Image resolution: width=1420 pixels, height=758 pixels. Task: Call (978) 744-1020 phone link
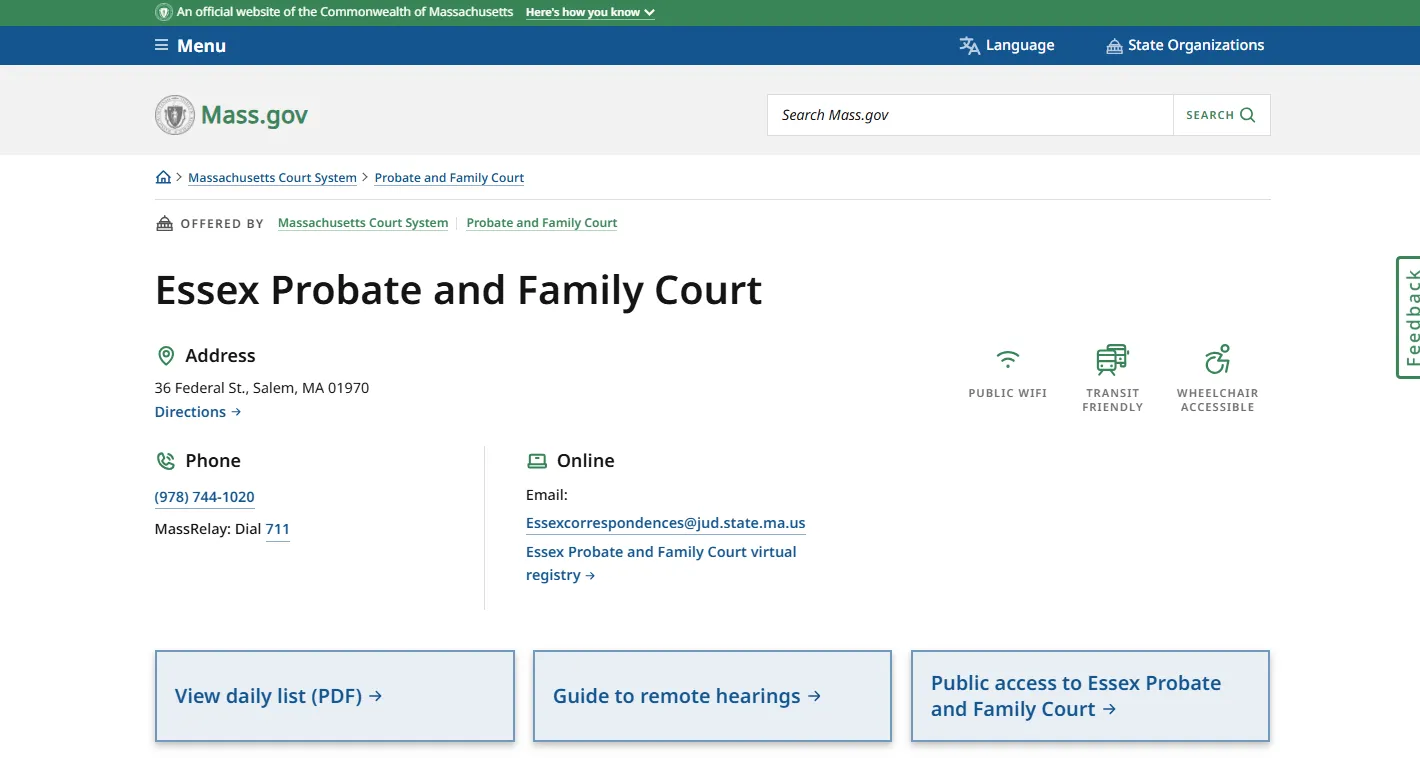(204, 497)
